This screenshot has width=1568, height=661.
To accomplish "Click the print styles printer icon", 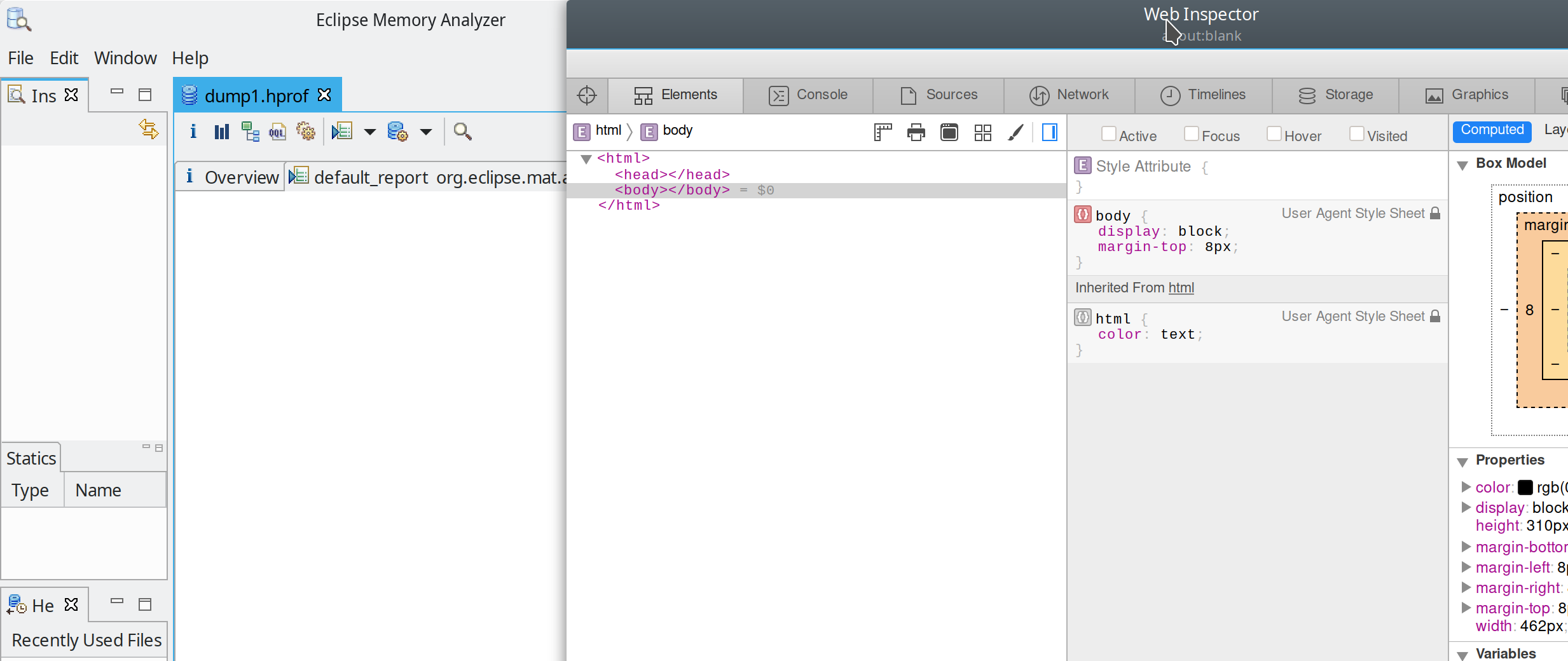I will [916, 132].
